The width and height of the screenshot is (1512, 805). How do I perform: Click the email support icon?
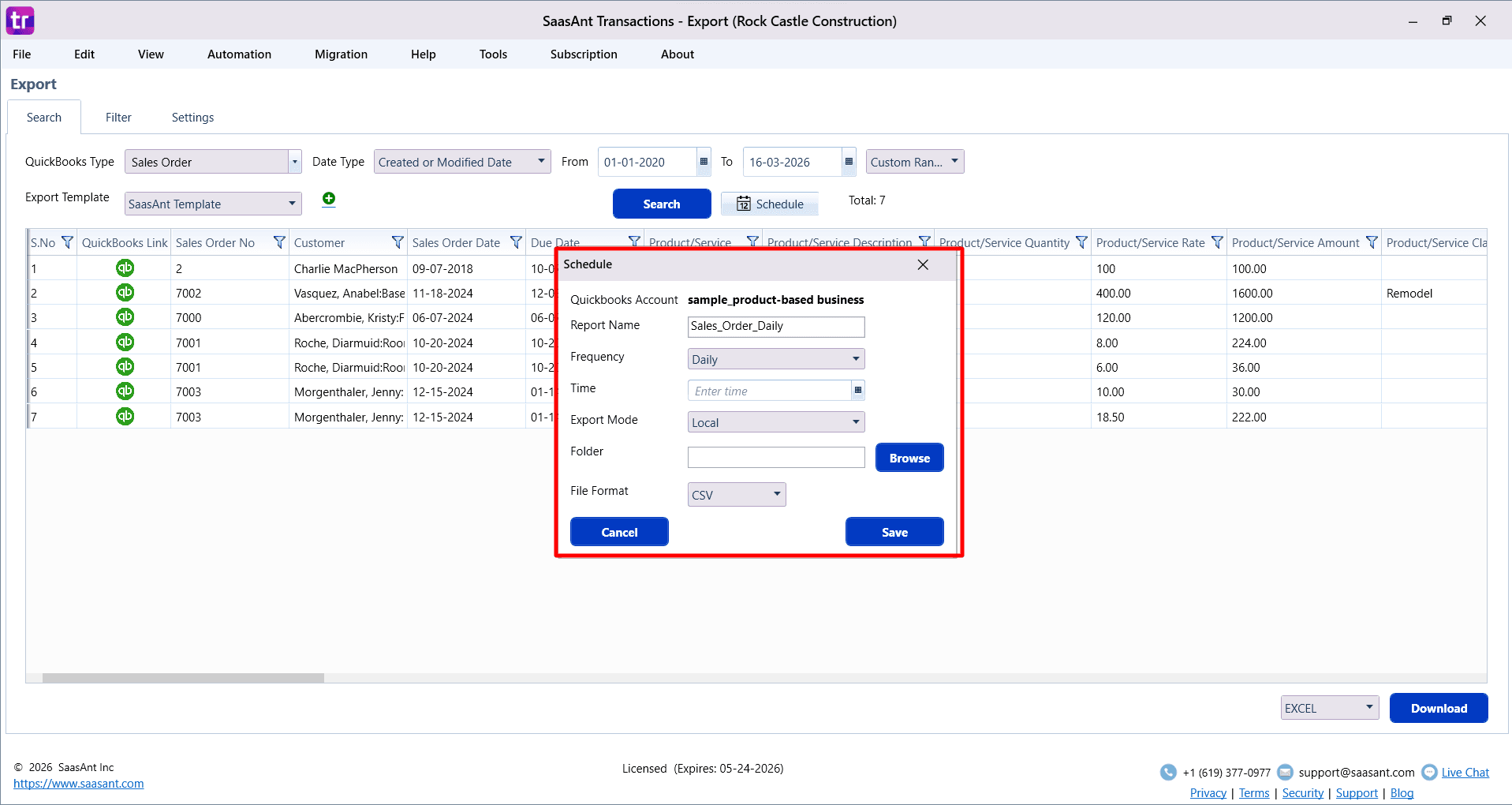1285,773
